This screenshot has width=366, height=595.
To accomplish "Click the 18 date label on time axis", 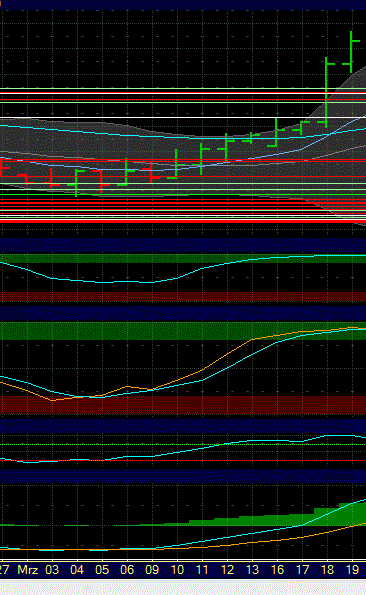I will click(327, 570).
